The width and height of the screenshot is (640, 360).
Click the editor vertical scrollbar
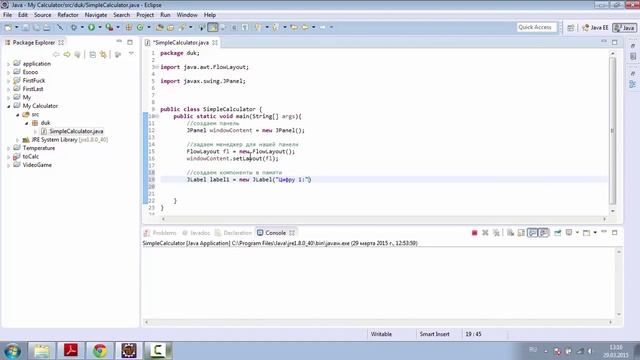coord(612,131)
